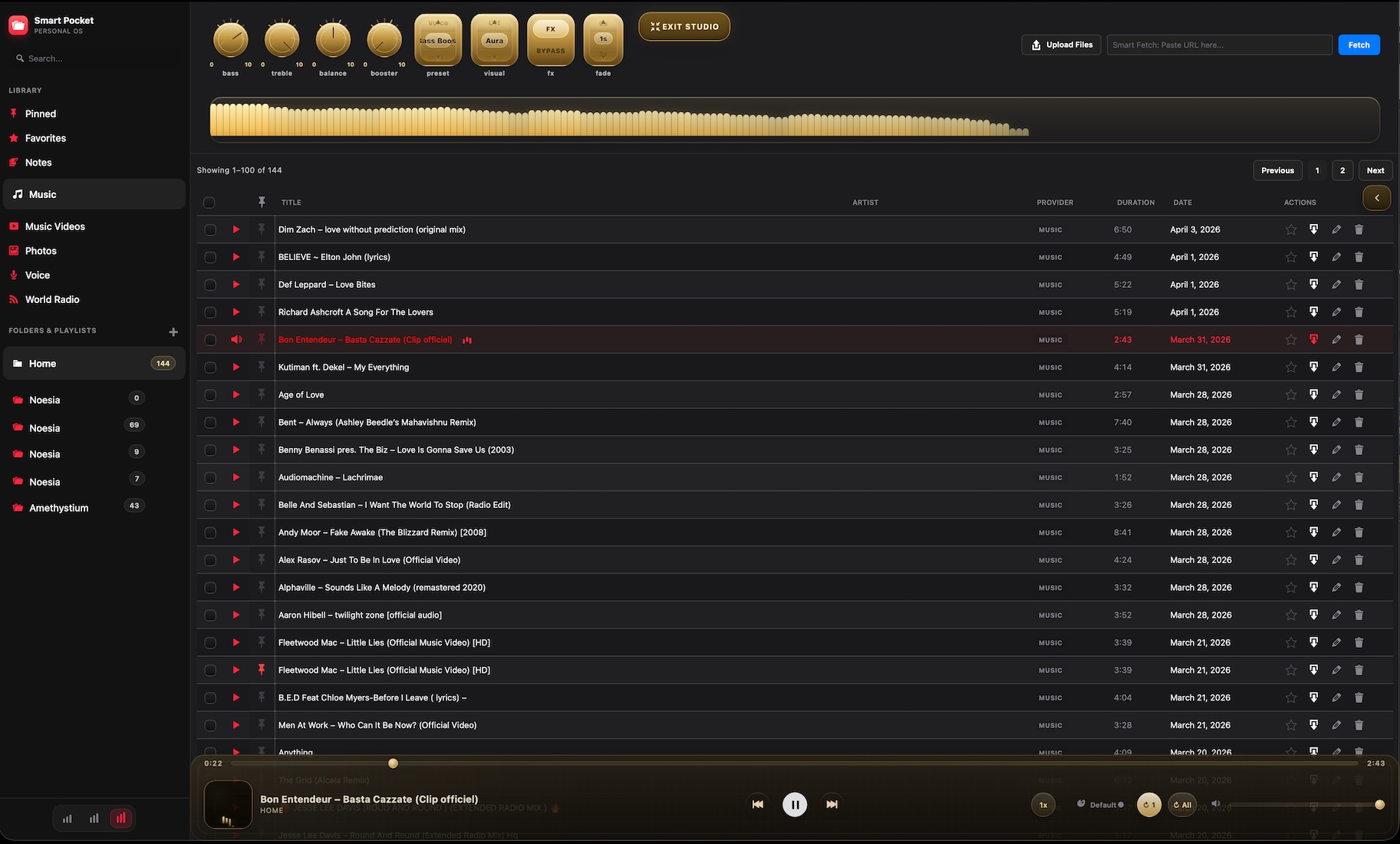Click the Next page button
1400x844 pixels.
pyautogui.click(x=1375, y=170)
